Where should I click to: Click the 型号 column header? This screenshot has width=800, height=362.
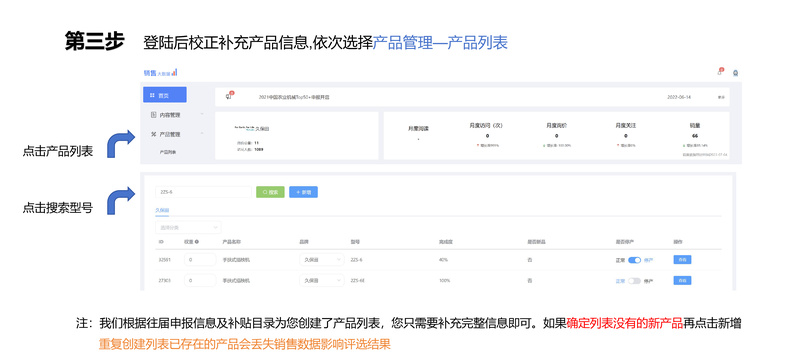(x=355, y=242)
